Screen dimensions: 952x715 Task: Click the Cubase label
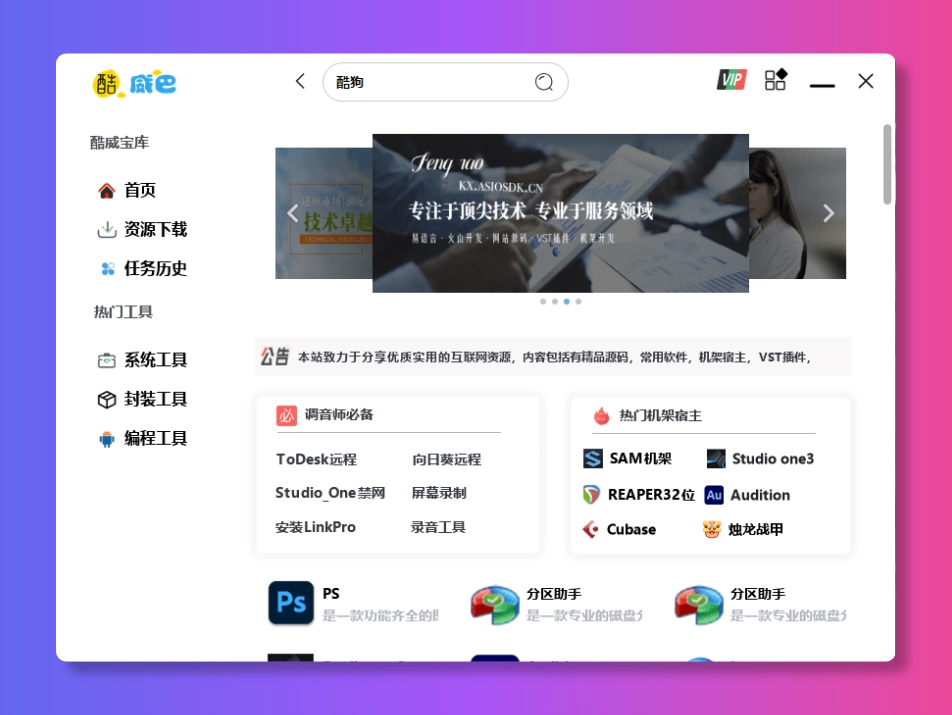(x=631, y=529)
